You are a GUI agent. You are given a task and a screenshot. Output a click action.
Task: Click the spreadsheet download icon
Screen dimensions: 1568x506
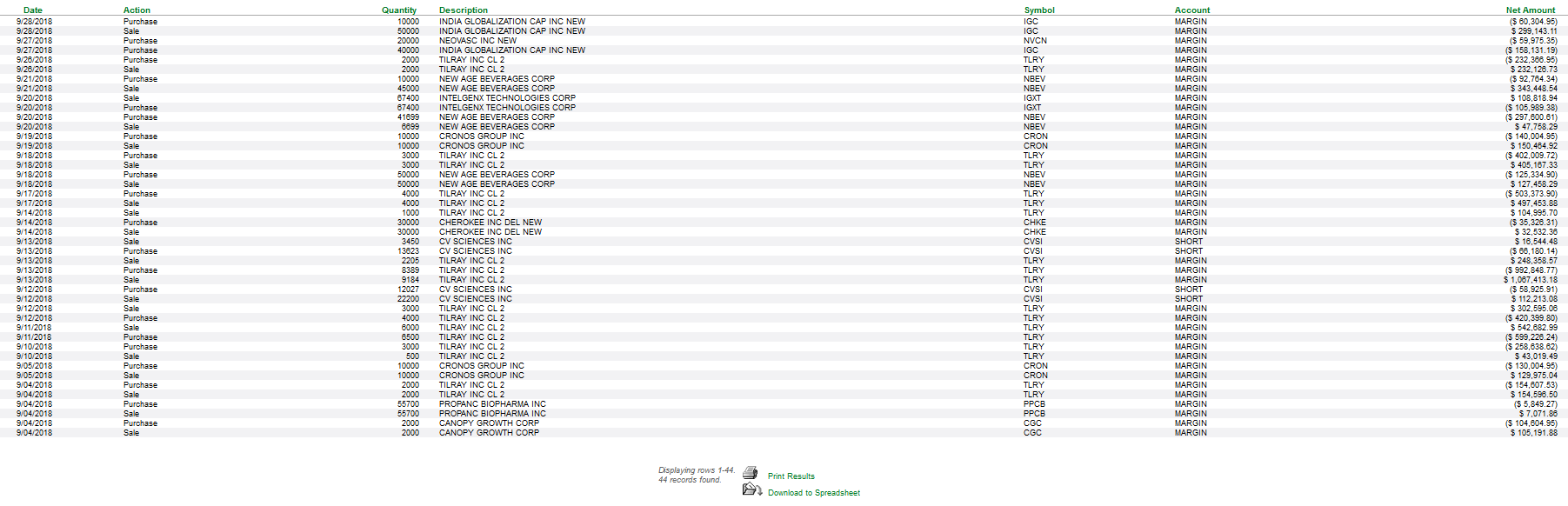tap(752, 489)
